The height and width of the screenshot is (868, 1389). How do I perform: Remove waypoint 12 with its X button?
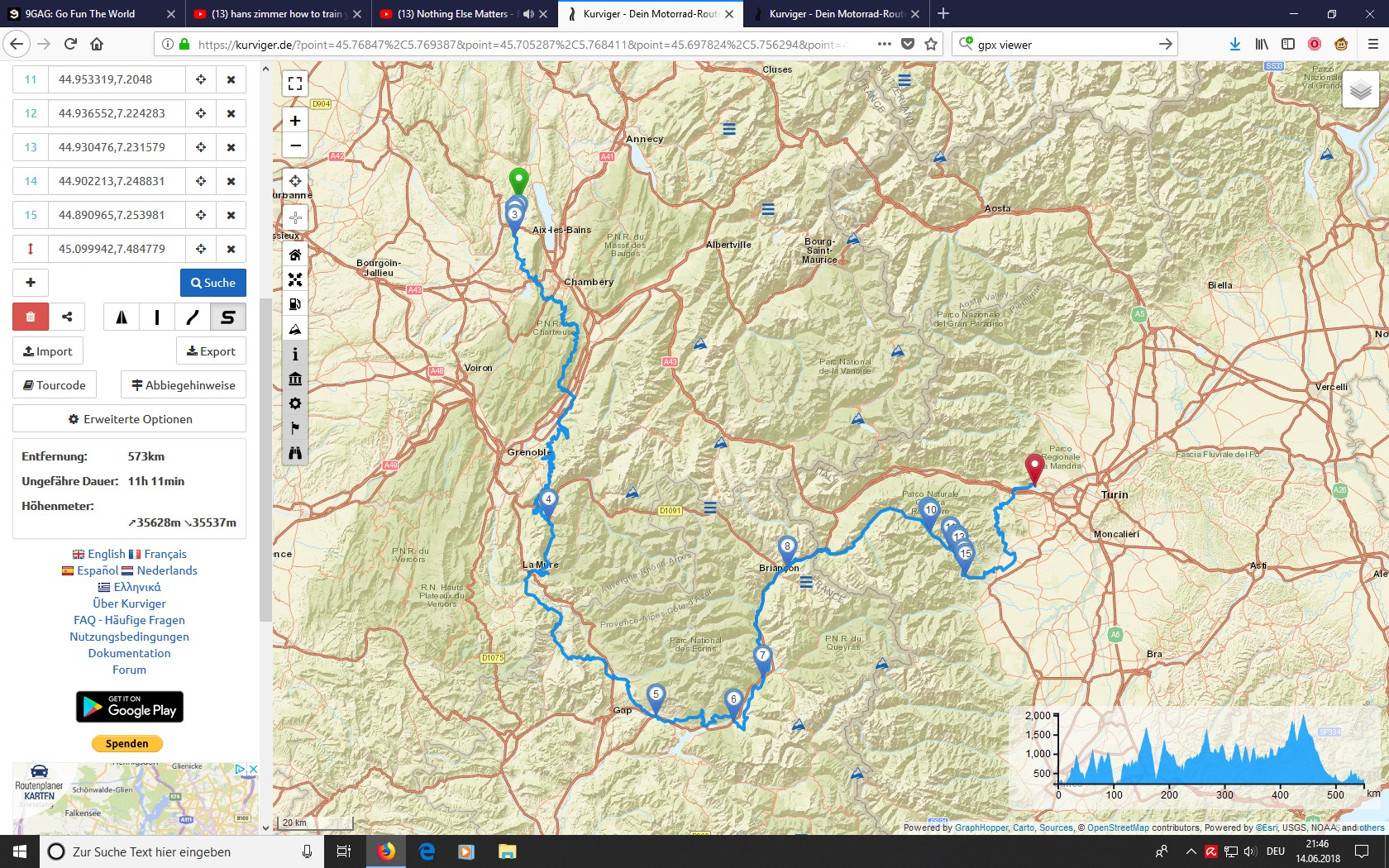tap(231, 113)
